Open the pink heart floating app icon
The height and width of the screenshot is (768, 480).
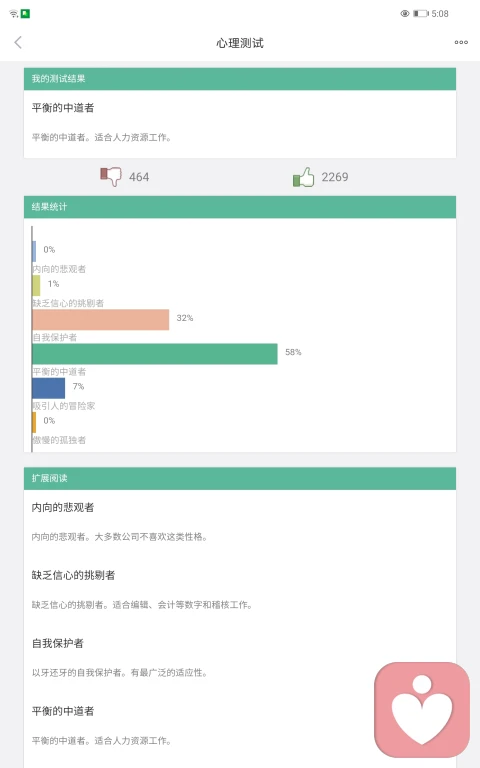tap(422, 710)
